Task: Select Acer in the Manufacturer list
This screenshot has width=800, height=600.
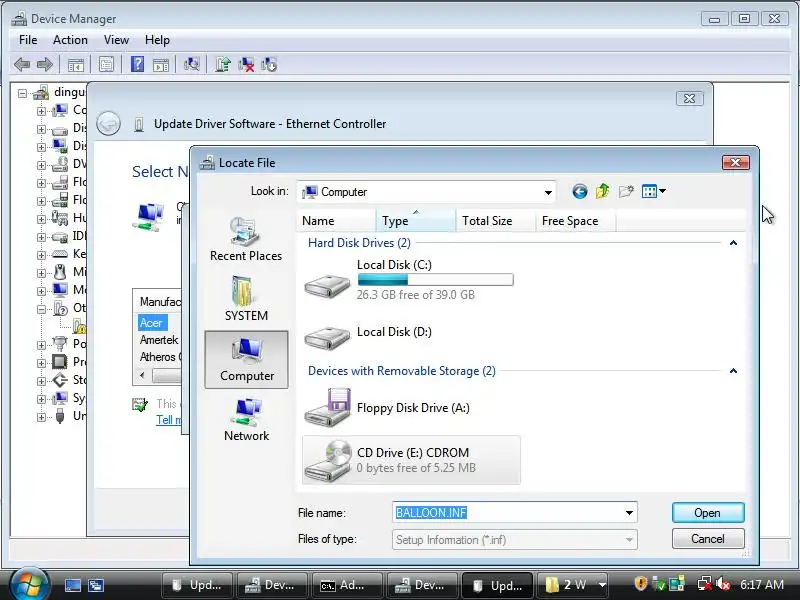Action: [x=151, y=323]
